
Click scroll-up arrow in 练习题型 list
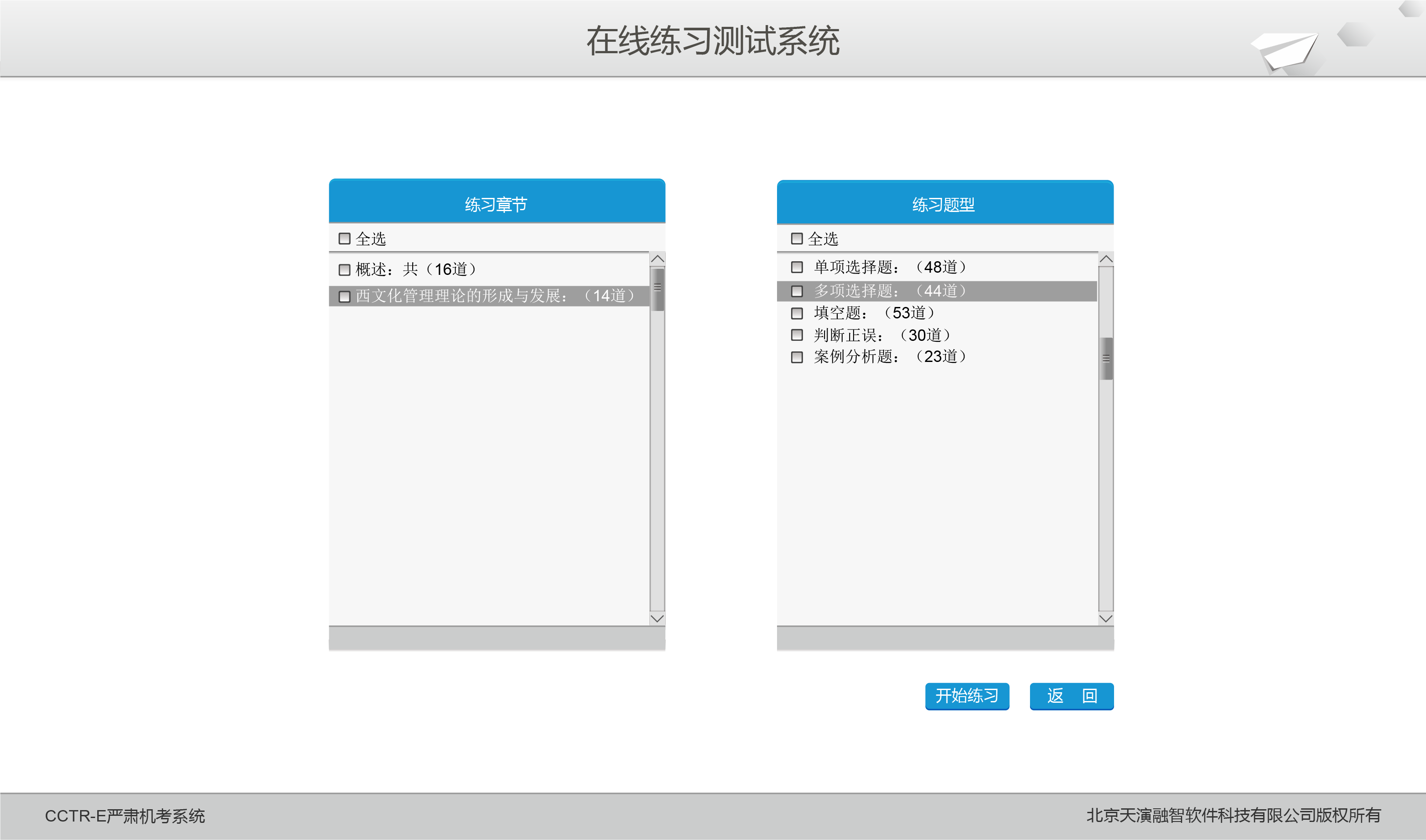click(x=1106, y=259)
